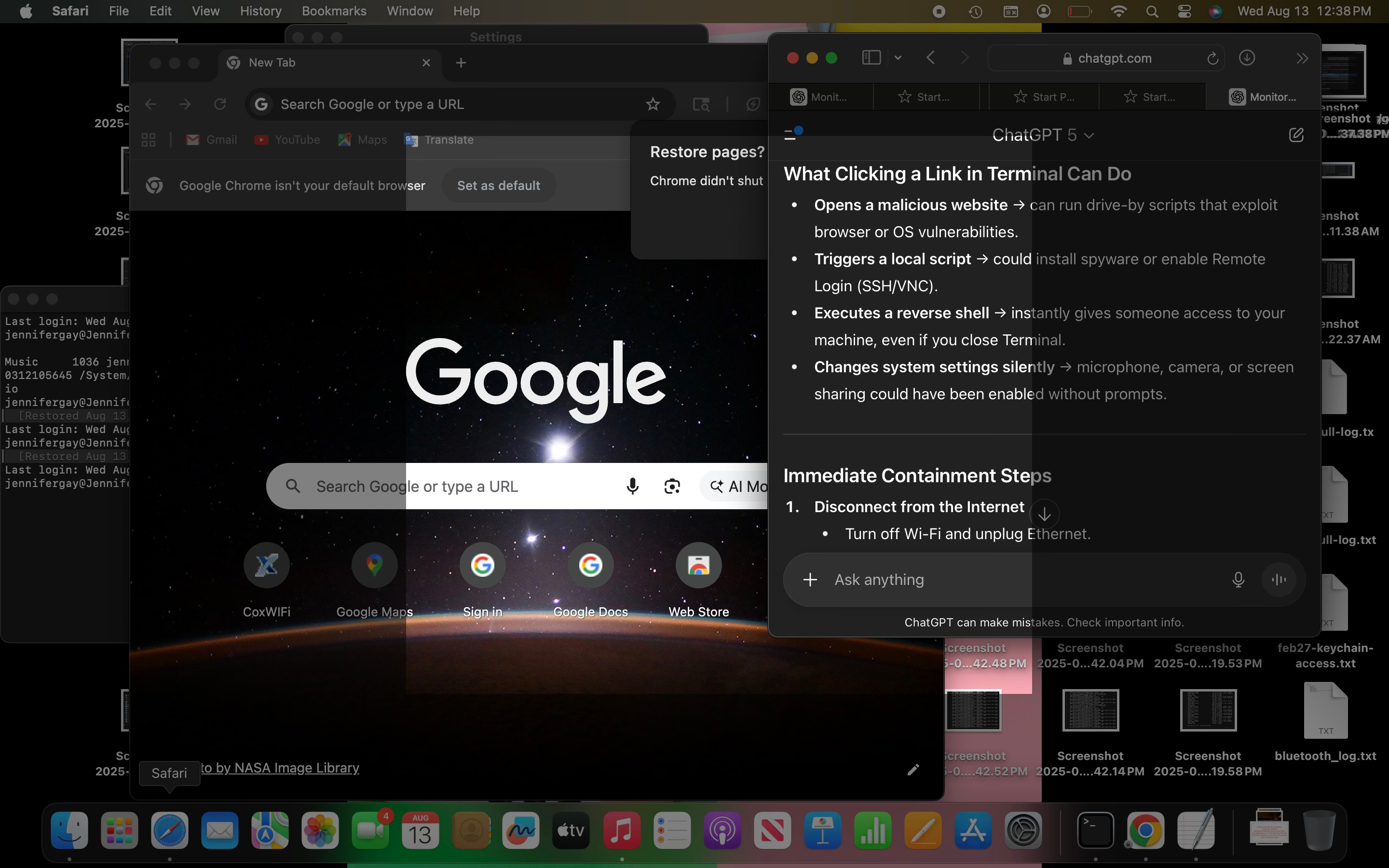Image resolution: width=1389 pixels, height=868 pixels.
Task: Open the ChatGPT sidebar menu icon
Action: pos(791,135)
